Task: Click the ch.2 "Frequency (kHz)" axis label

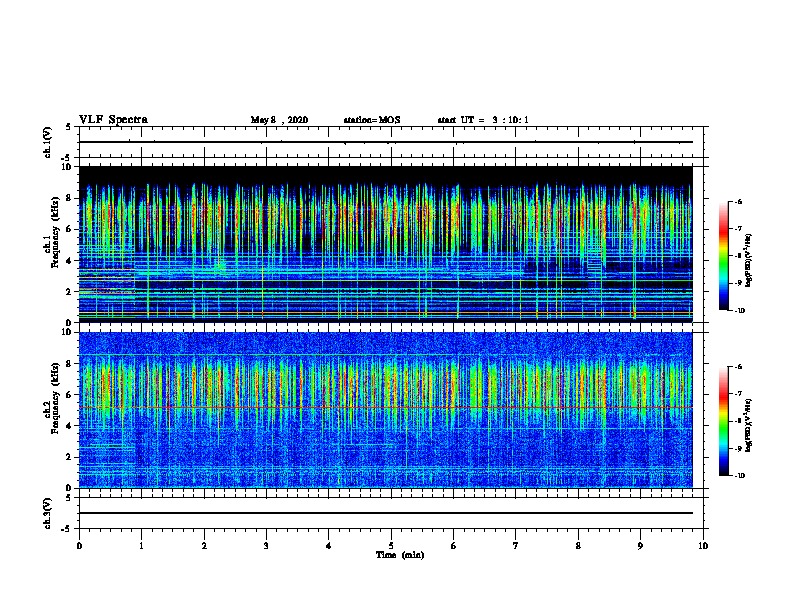Action: [56, 398]
